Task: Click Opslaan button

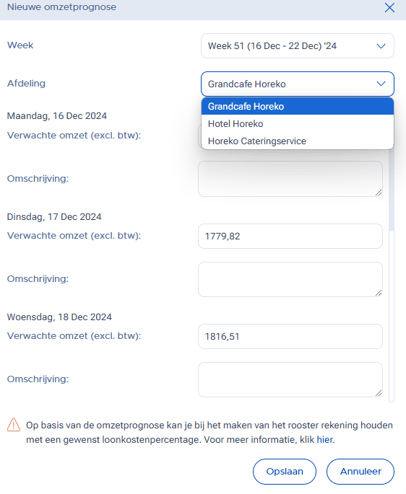Action: [284, 471]
